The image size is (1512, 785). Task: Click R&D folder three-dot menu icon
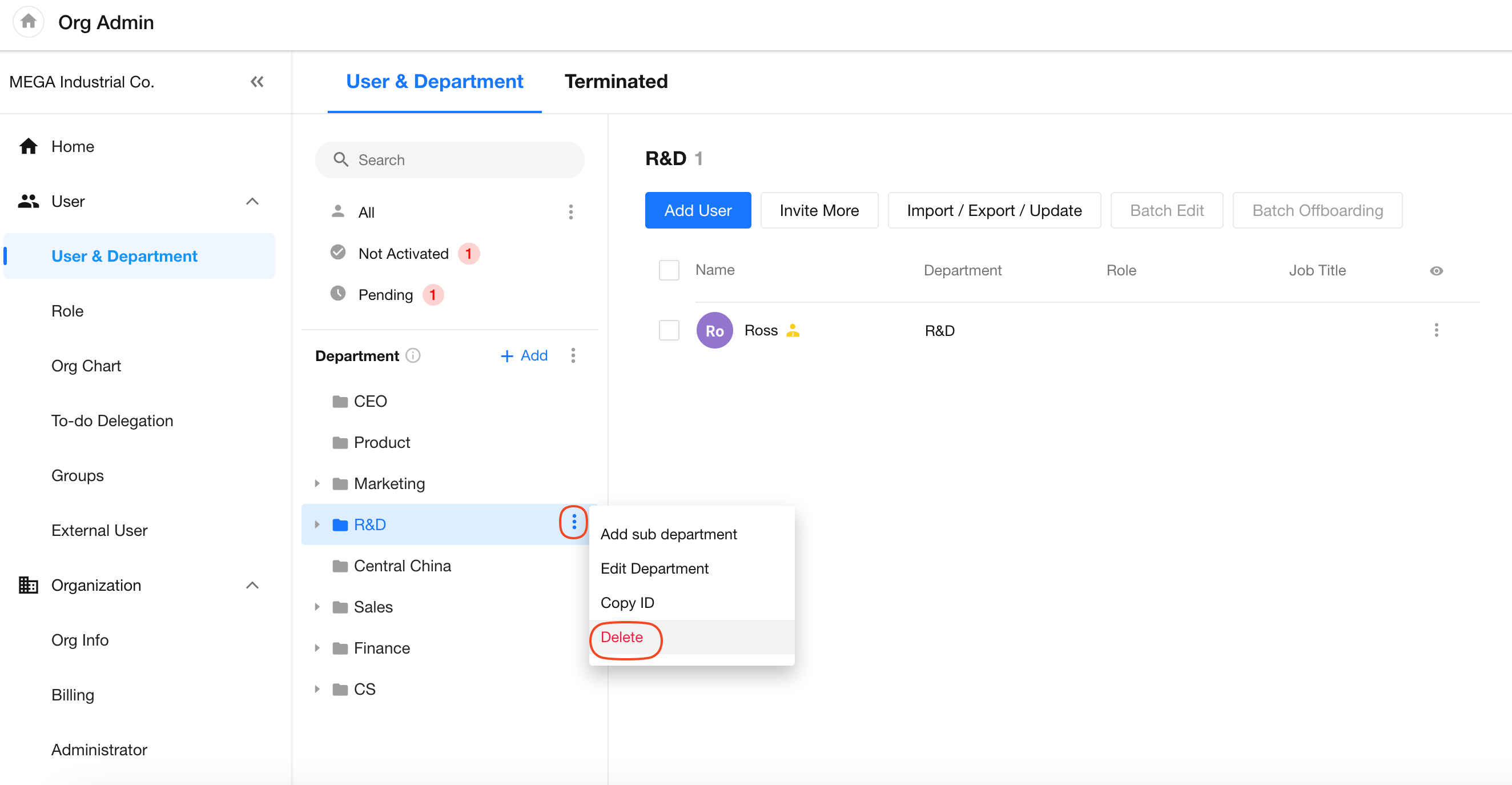click(x=573, y=522)
